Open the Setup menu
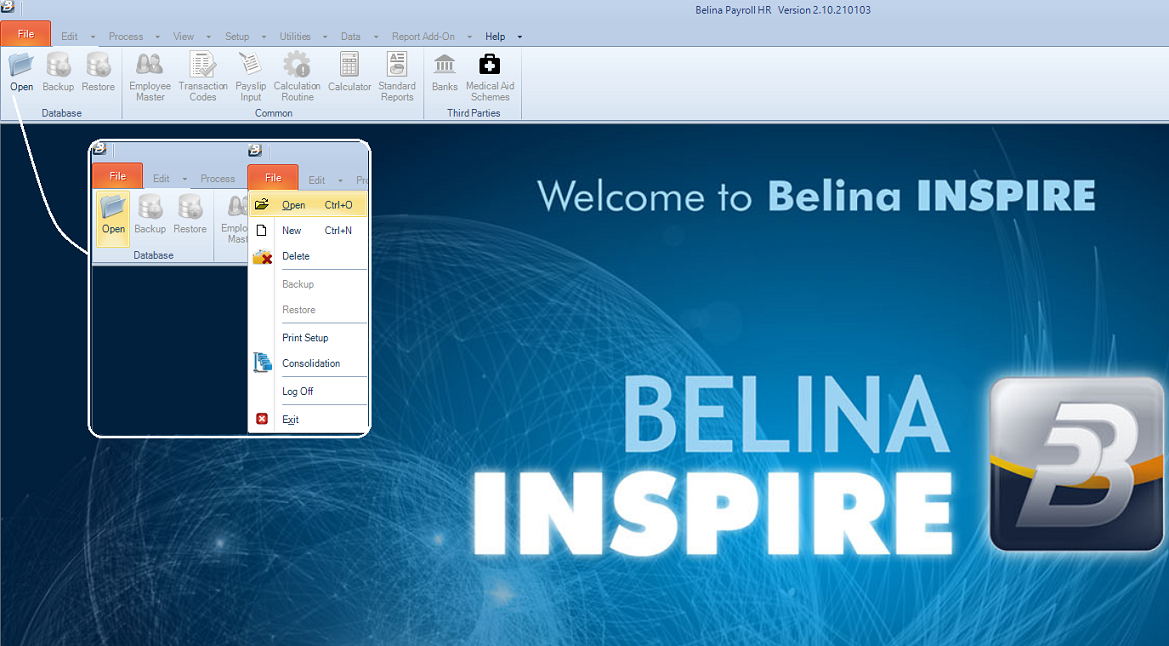The height and width of the screenshot is (646, 1169). tap(237, 37)
